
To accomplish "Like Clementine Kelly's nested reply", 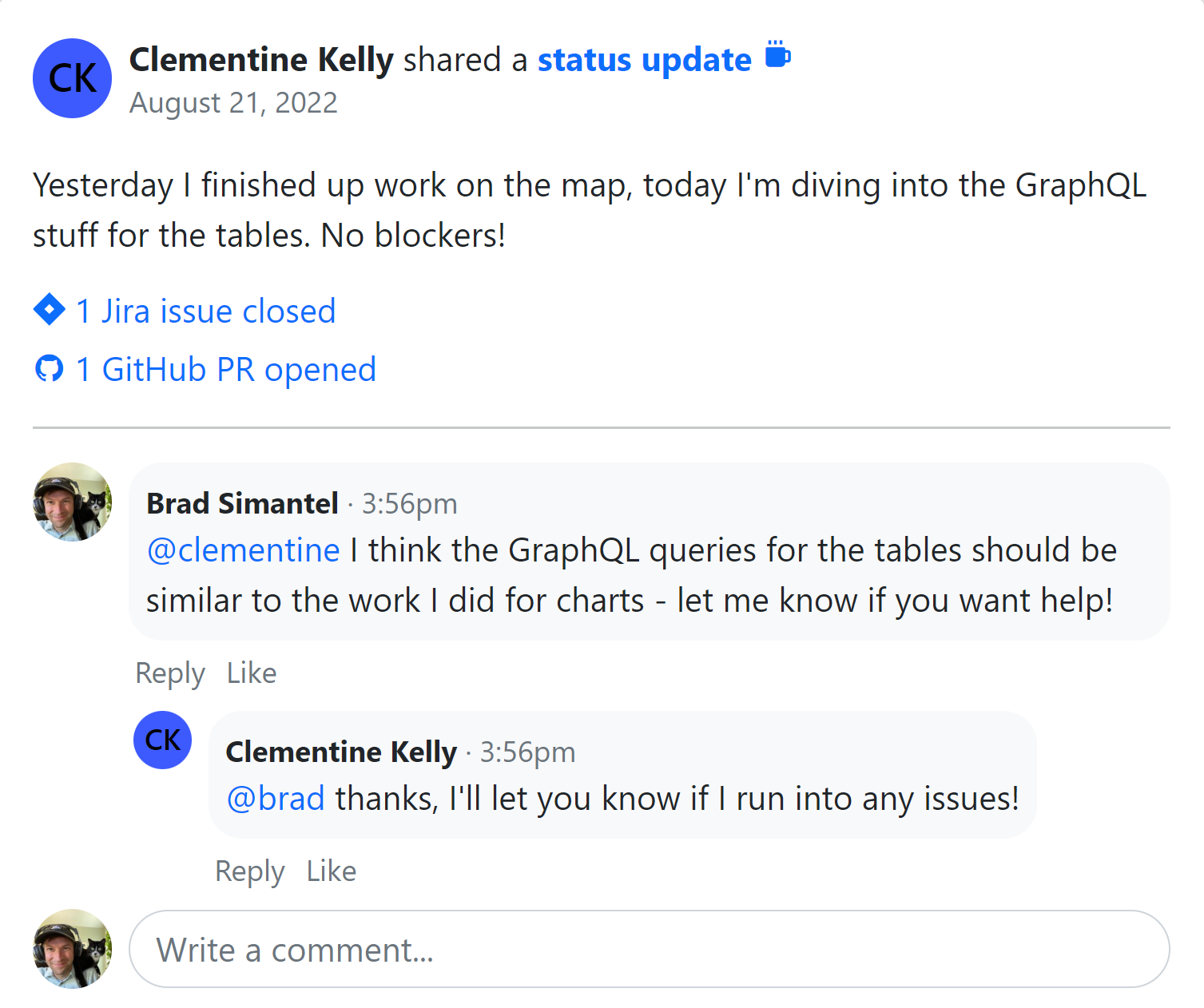I will click(332, 871).
